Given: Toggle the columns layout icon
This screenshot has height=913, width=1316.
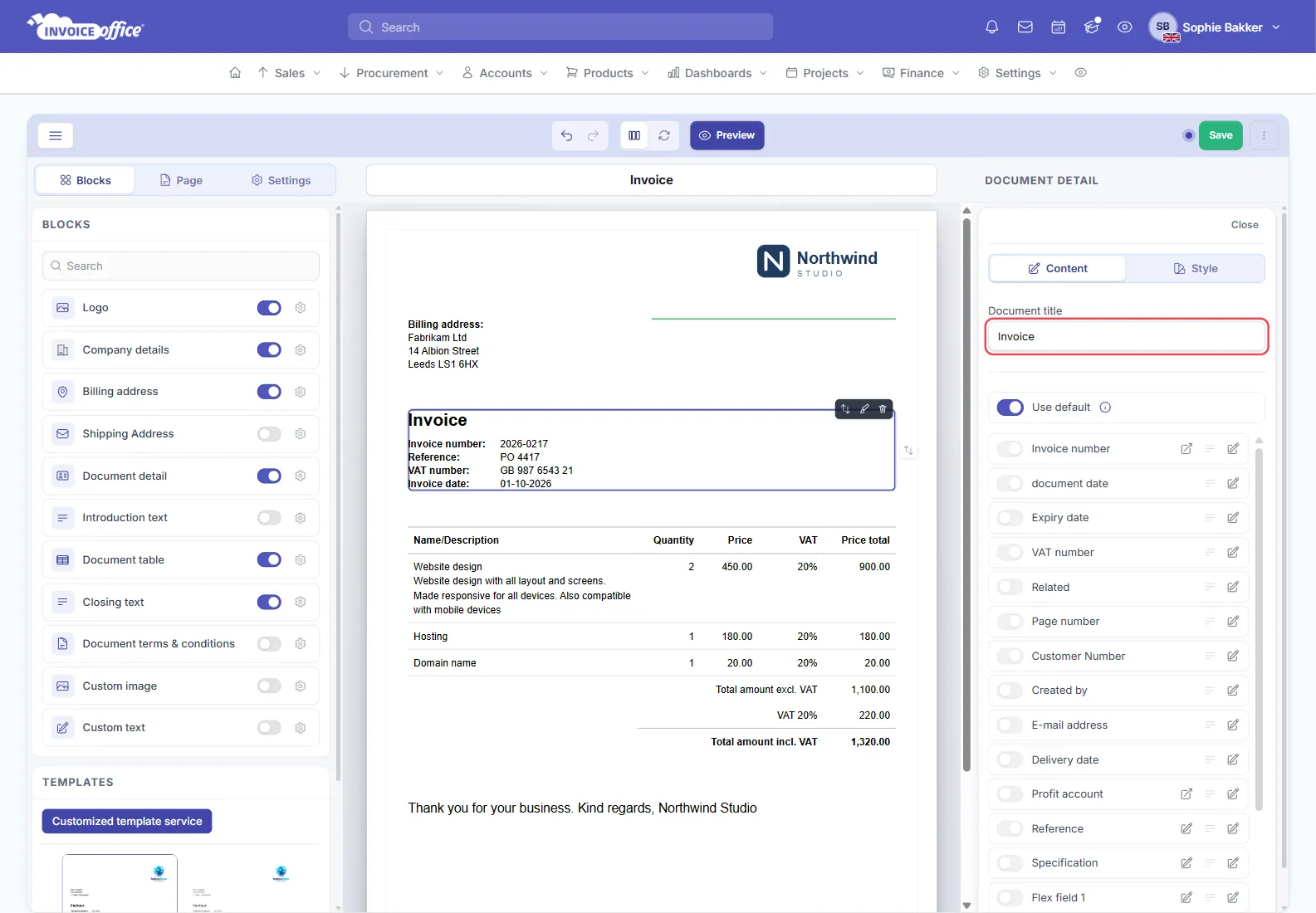Looking at the screenshot, I should click(x=634, y=135).
